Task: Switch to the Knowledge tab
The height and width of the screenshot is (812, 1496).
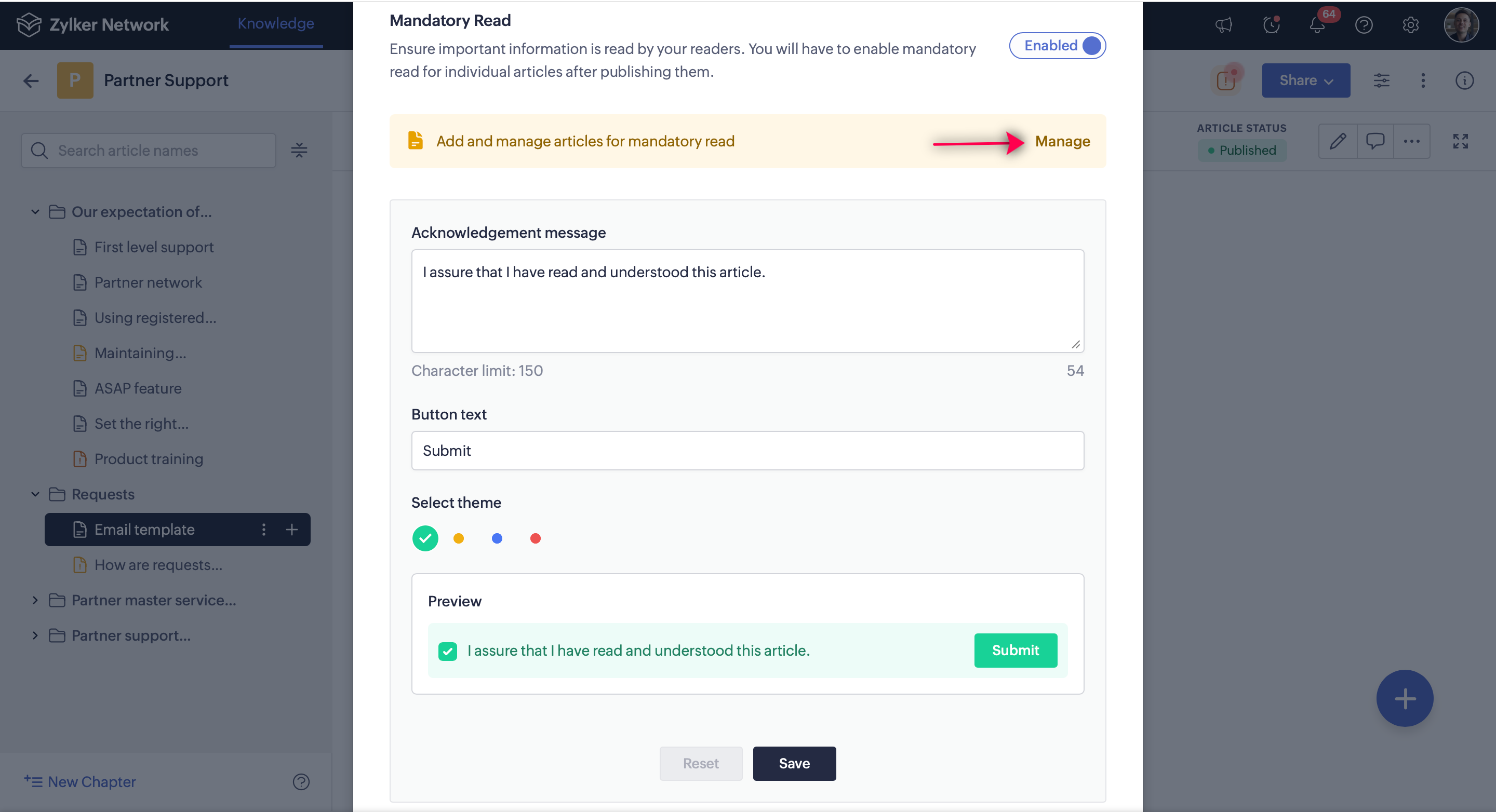Action: click(276, 24)
